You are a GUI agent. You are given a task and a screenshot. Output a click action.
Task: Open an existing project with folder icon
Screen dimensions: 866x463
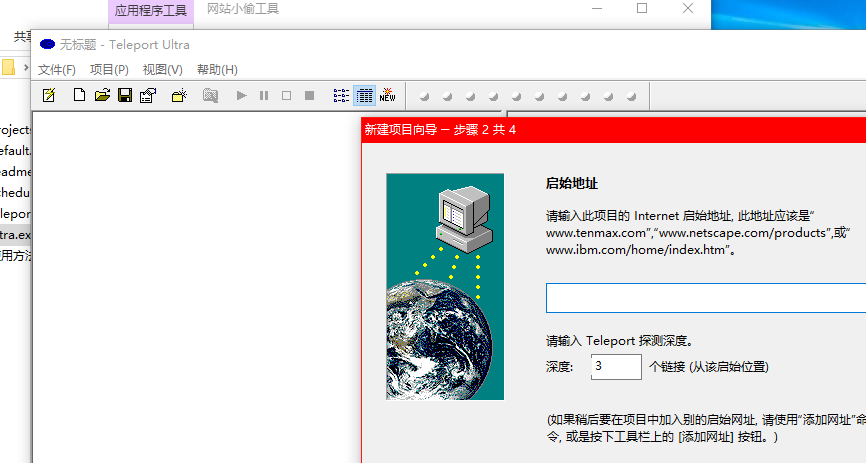pos(102,95)
